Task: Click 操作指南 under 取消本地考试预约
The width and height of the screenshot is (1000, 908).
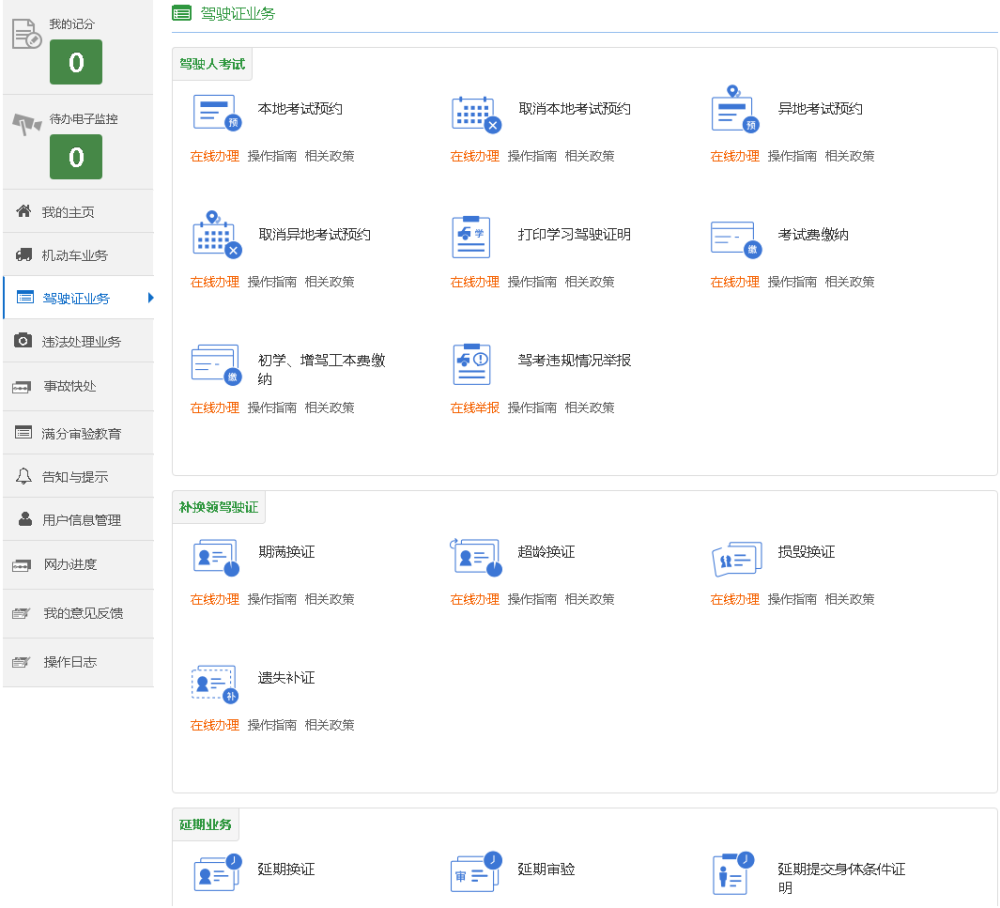Action: pyautogui.click(x=532, y=156)
